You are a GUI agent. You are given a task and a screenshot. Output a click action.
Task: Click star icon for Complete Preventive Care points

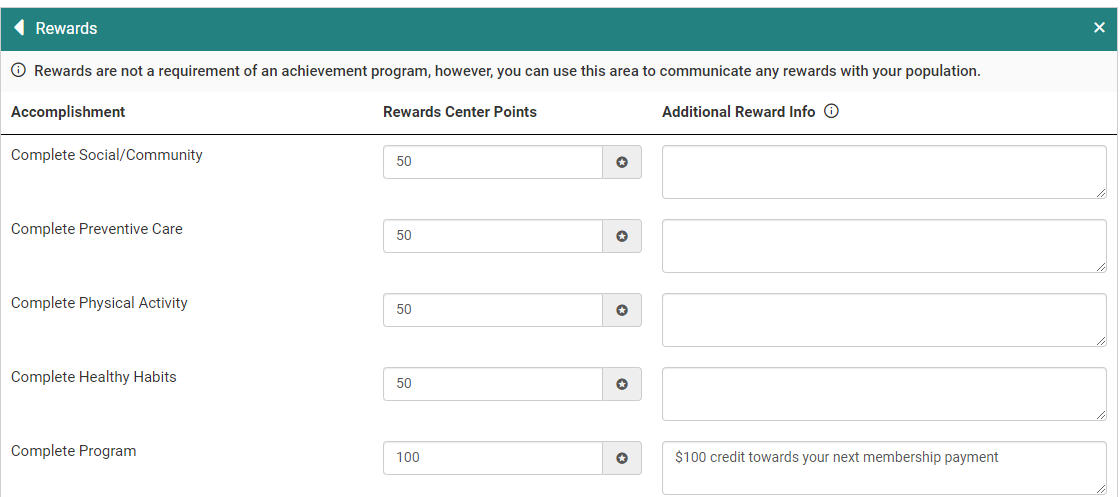click(x=622, y=236)
